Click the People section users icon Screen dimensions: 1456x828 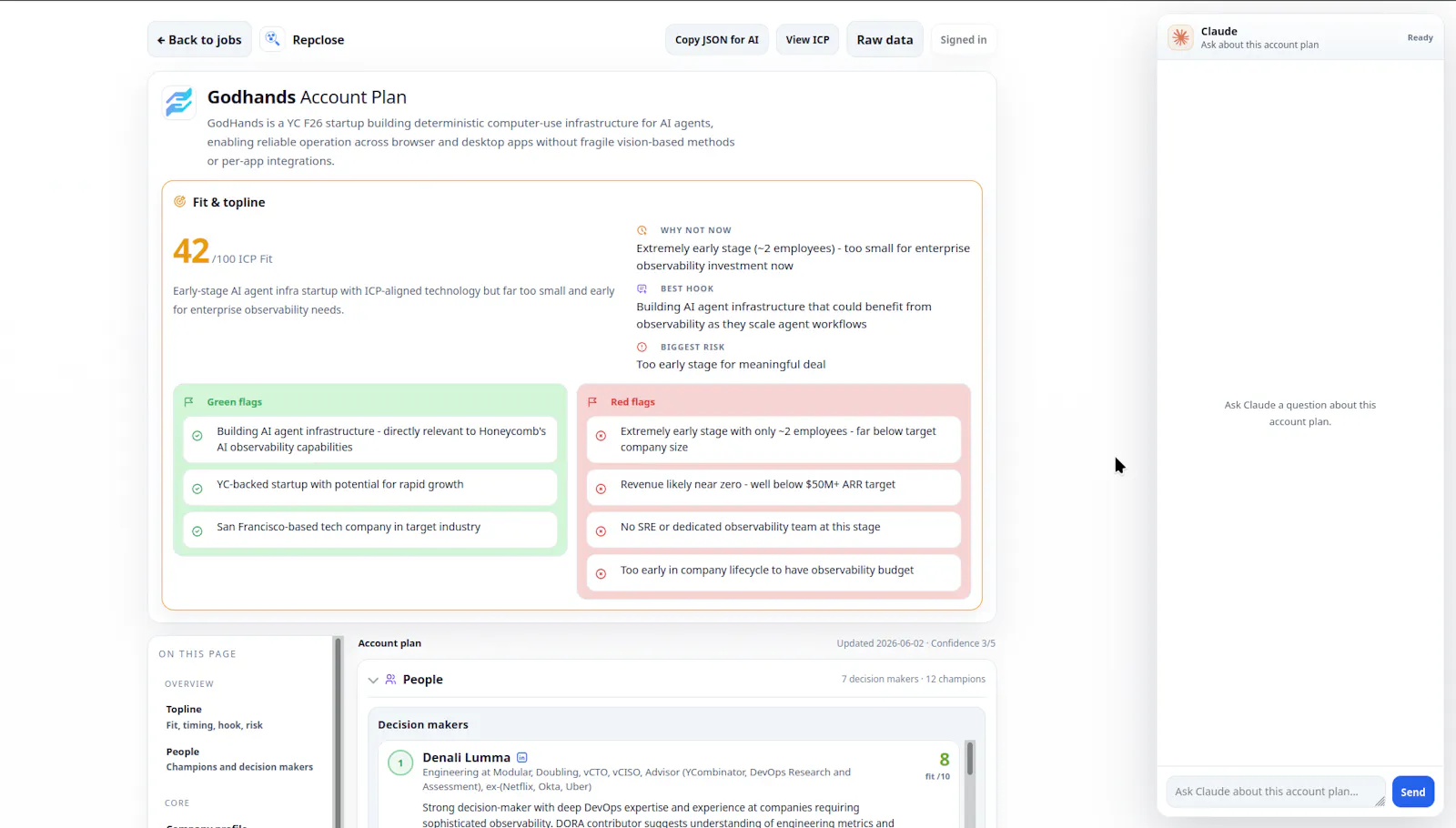tap(391, 680)
